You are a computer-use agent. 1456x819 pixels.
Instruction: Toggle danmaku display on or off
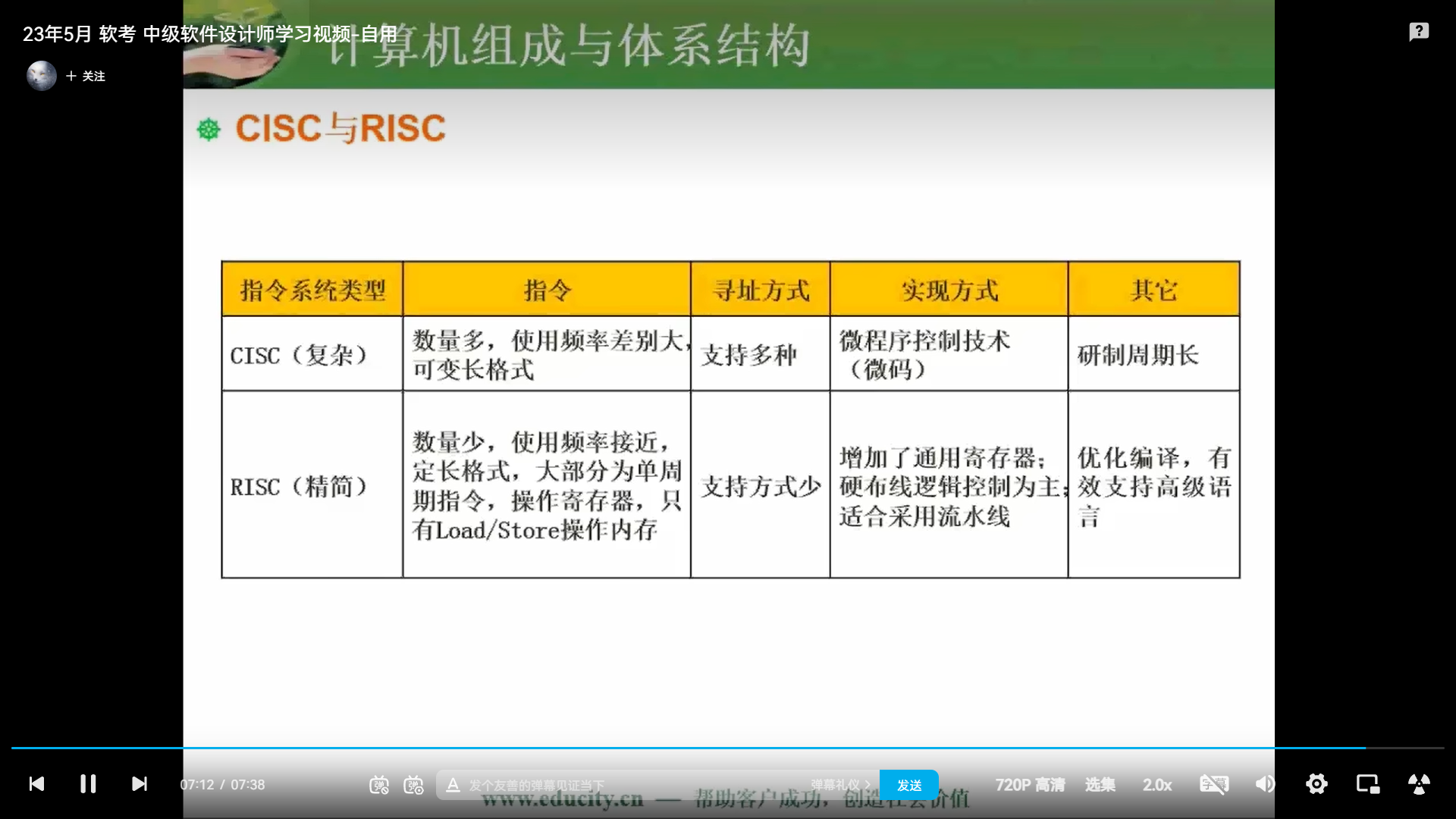(379, 785)
